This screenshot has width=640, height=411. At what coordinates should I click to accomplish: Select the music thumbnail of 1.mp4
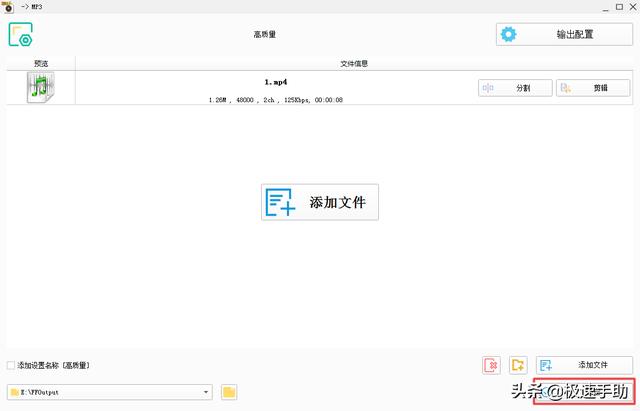point(40,87)
